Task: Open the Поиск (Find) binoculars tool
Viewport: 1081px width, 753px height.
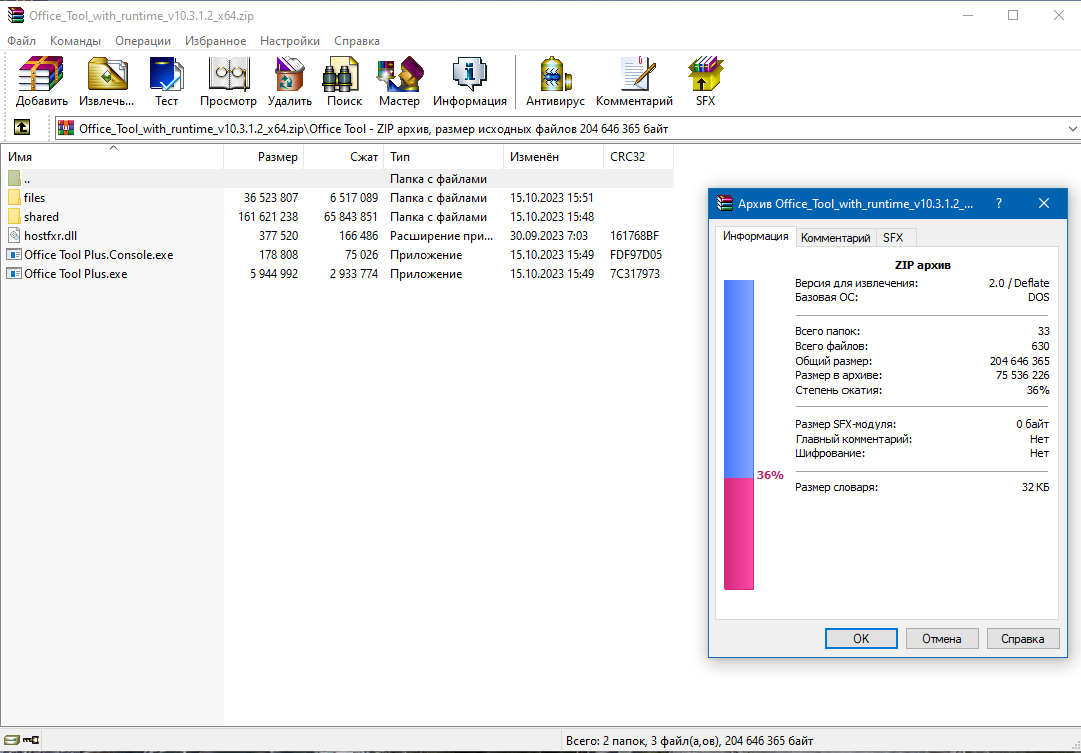Action: 344,81
